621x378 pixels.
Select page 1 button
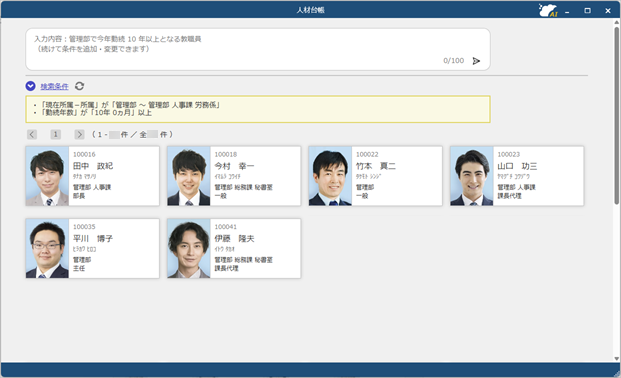point(55,134)
